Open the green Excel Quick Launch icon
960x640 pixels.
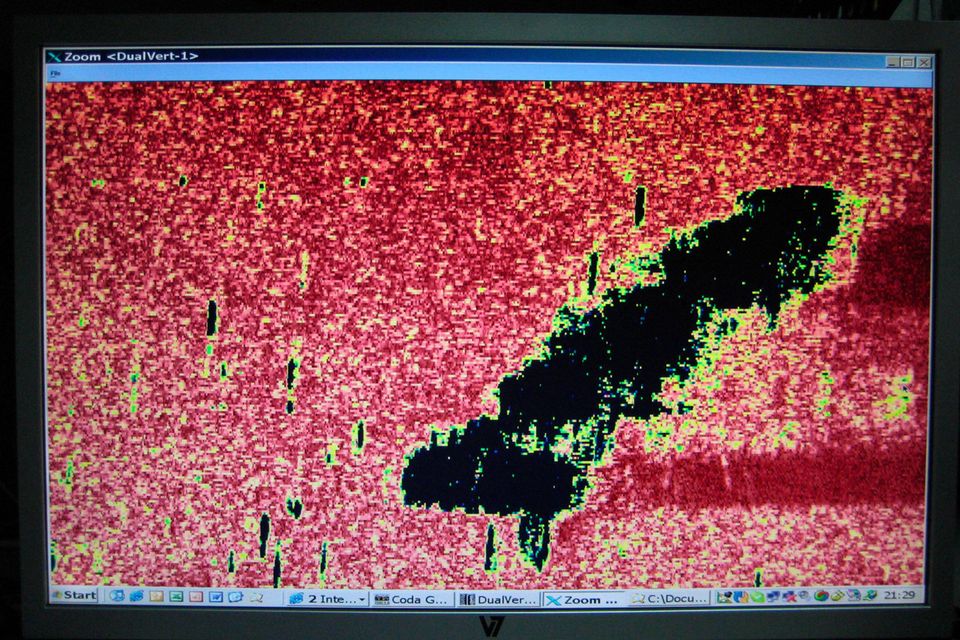pos(176,597)
